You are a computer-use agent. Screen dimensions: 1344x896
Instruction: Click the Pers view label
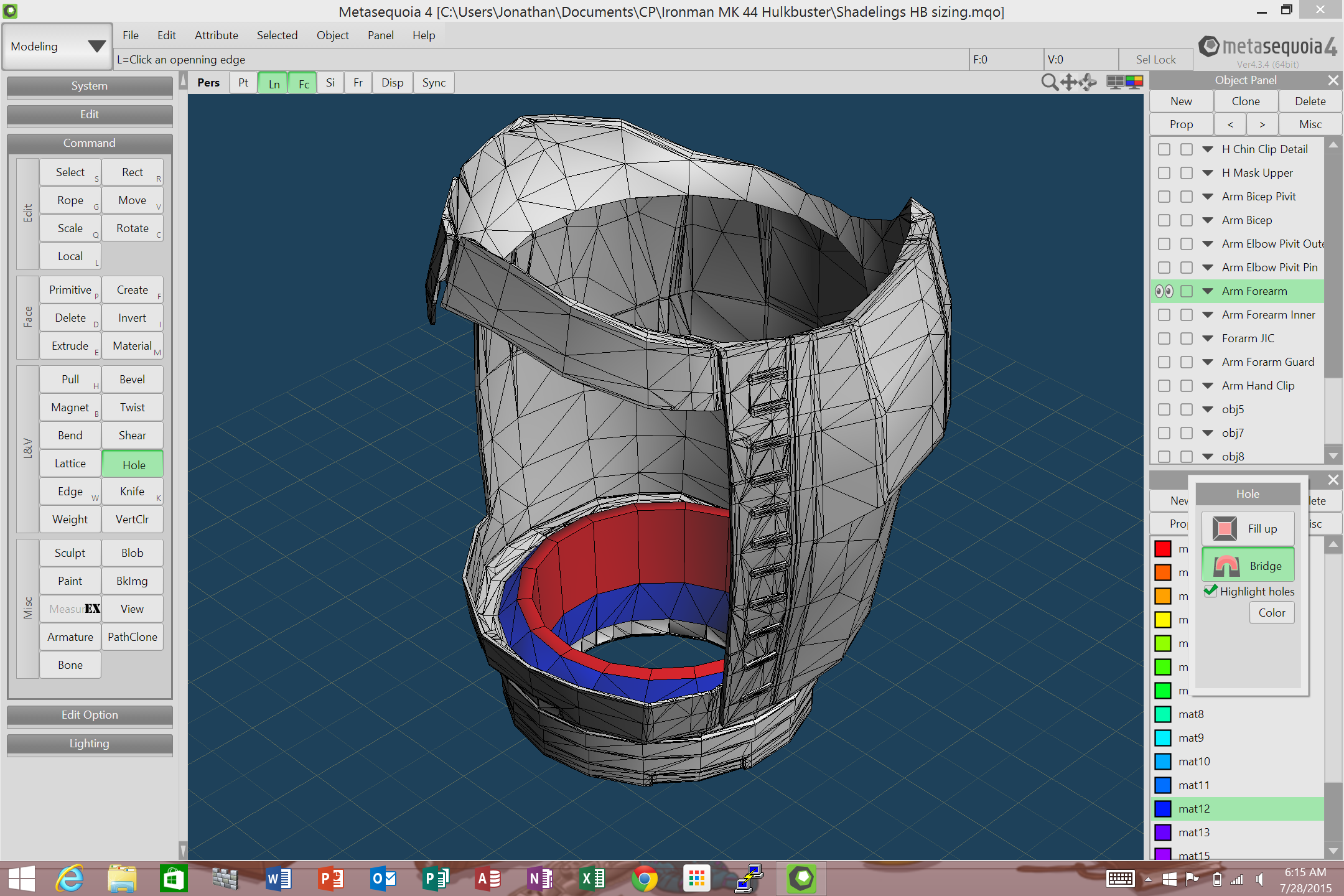(208, 83)
